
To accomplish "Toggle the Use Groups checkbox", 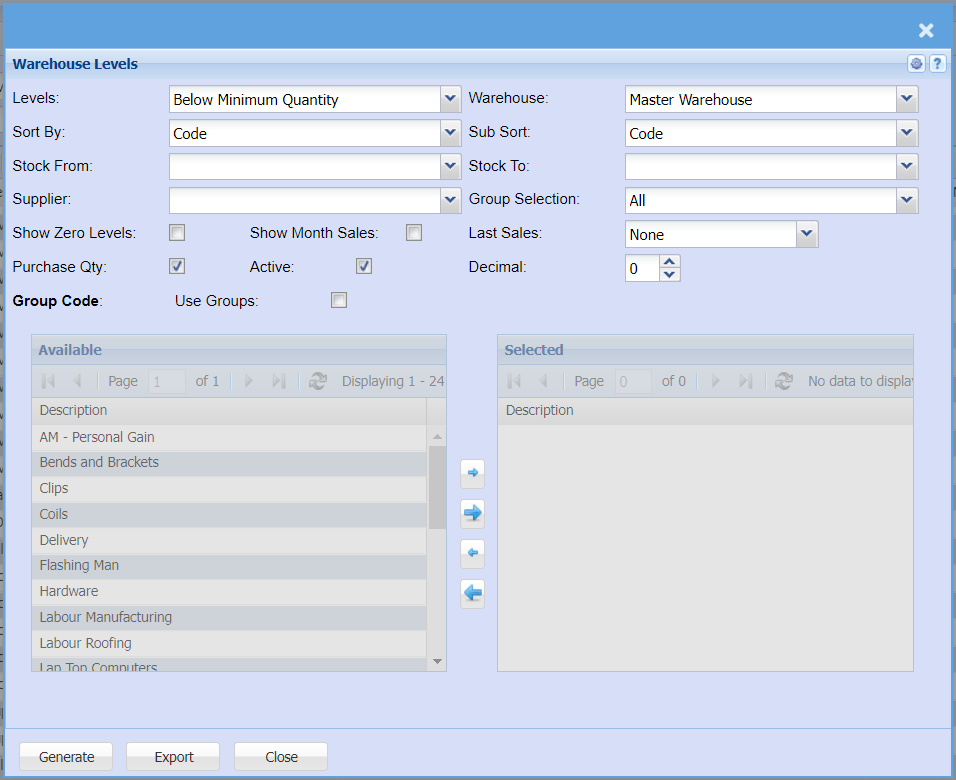I will click(339, 300).
